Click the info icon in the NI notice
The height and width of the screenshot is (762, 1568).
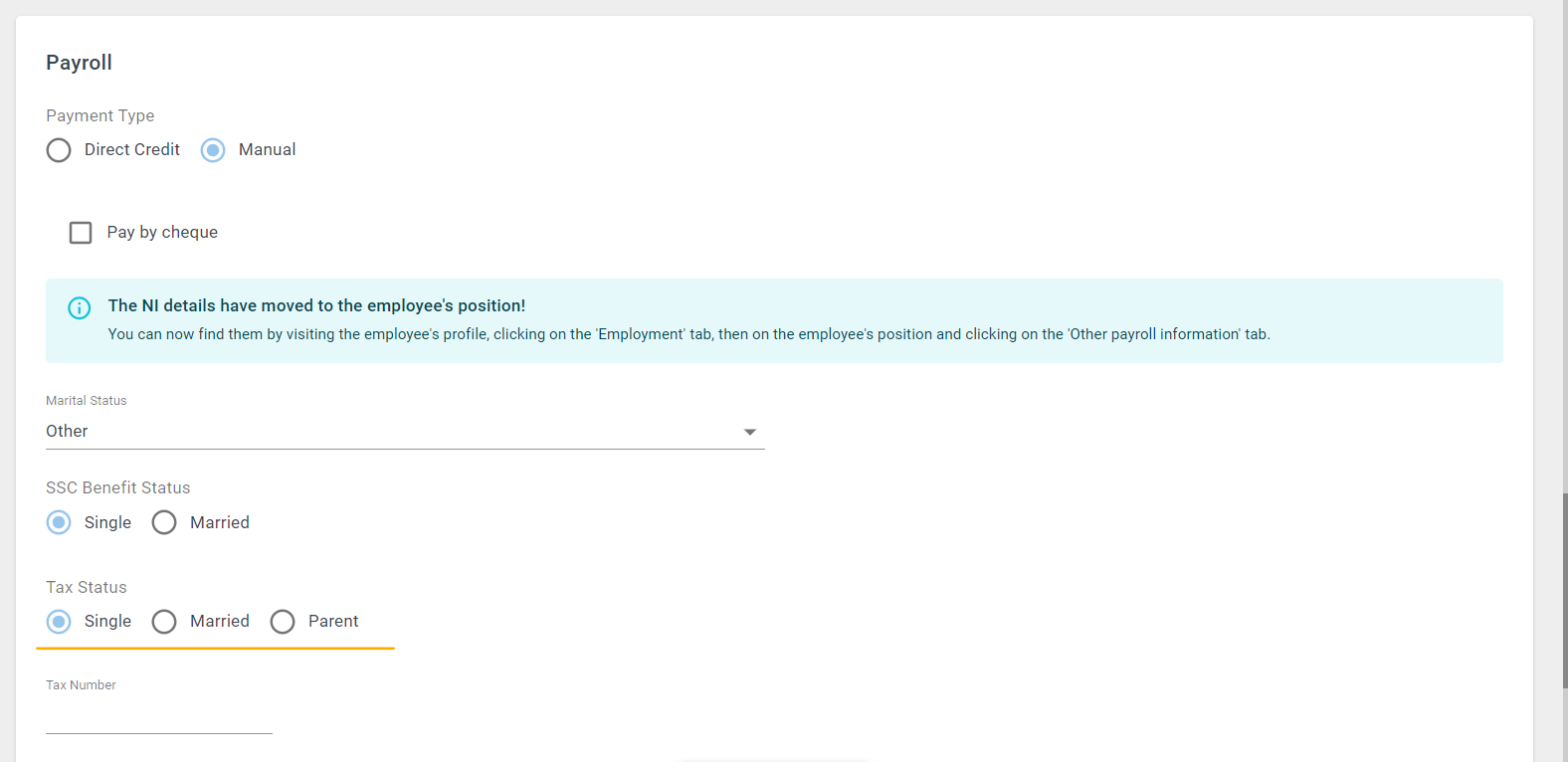click(x=80, y=308)
